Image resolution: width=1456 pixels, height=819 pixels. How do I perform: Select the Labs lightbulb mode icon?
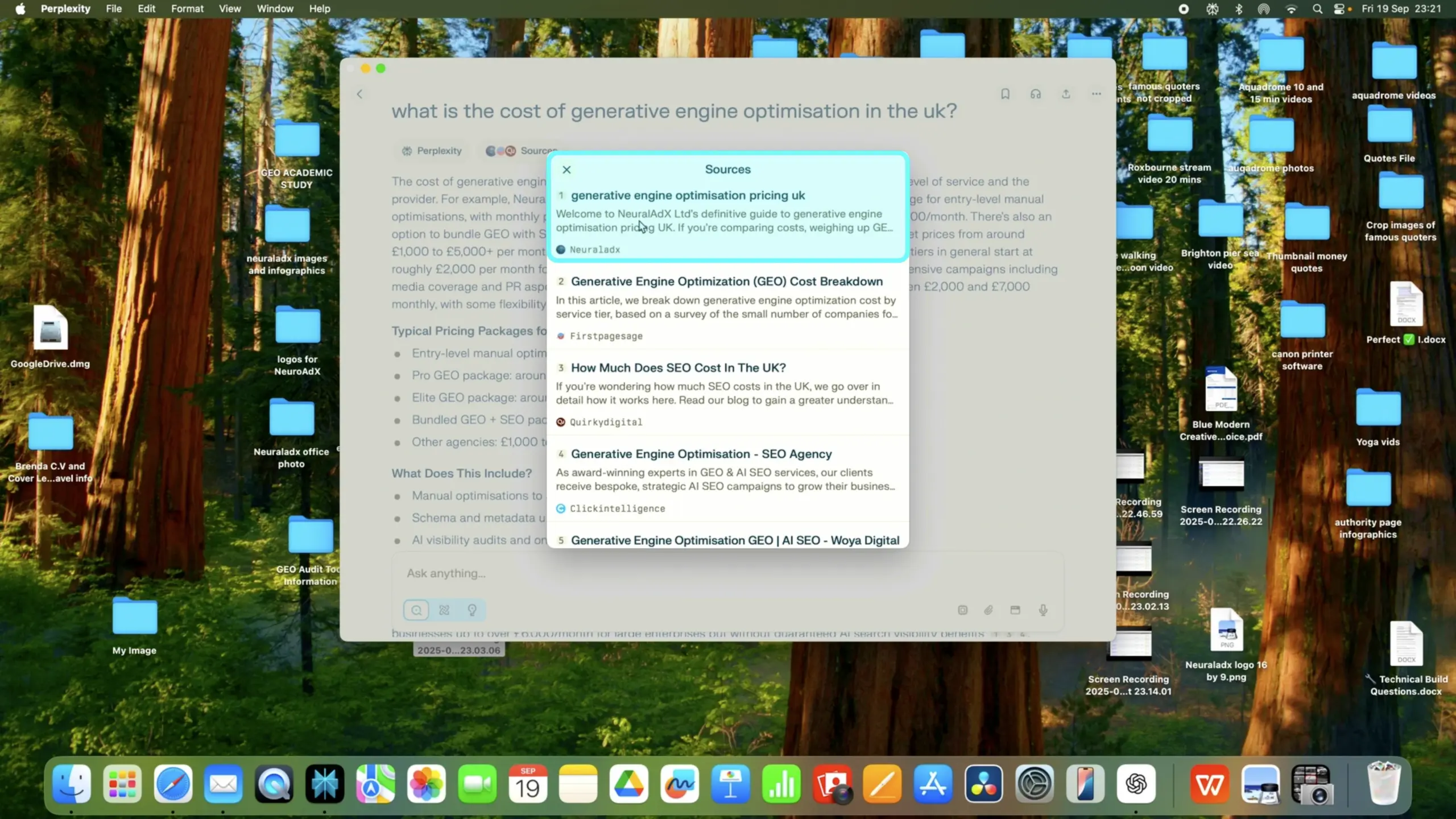point(472,610)
